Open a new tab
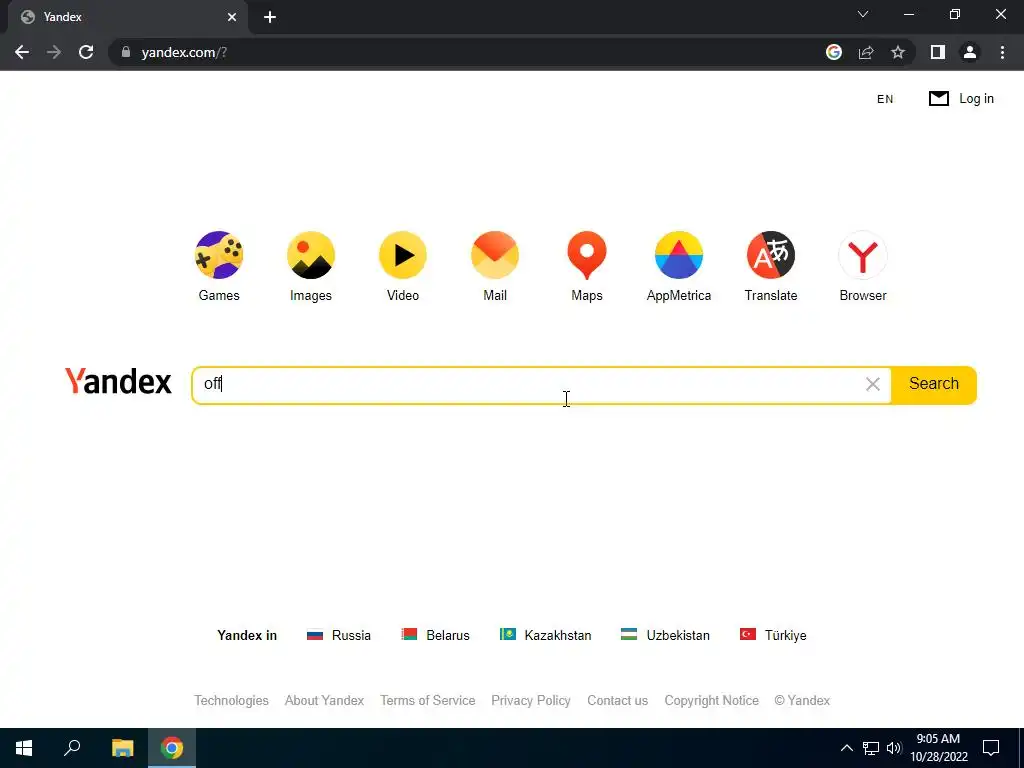 [270, 17]
